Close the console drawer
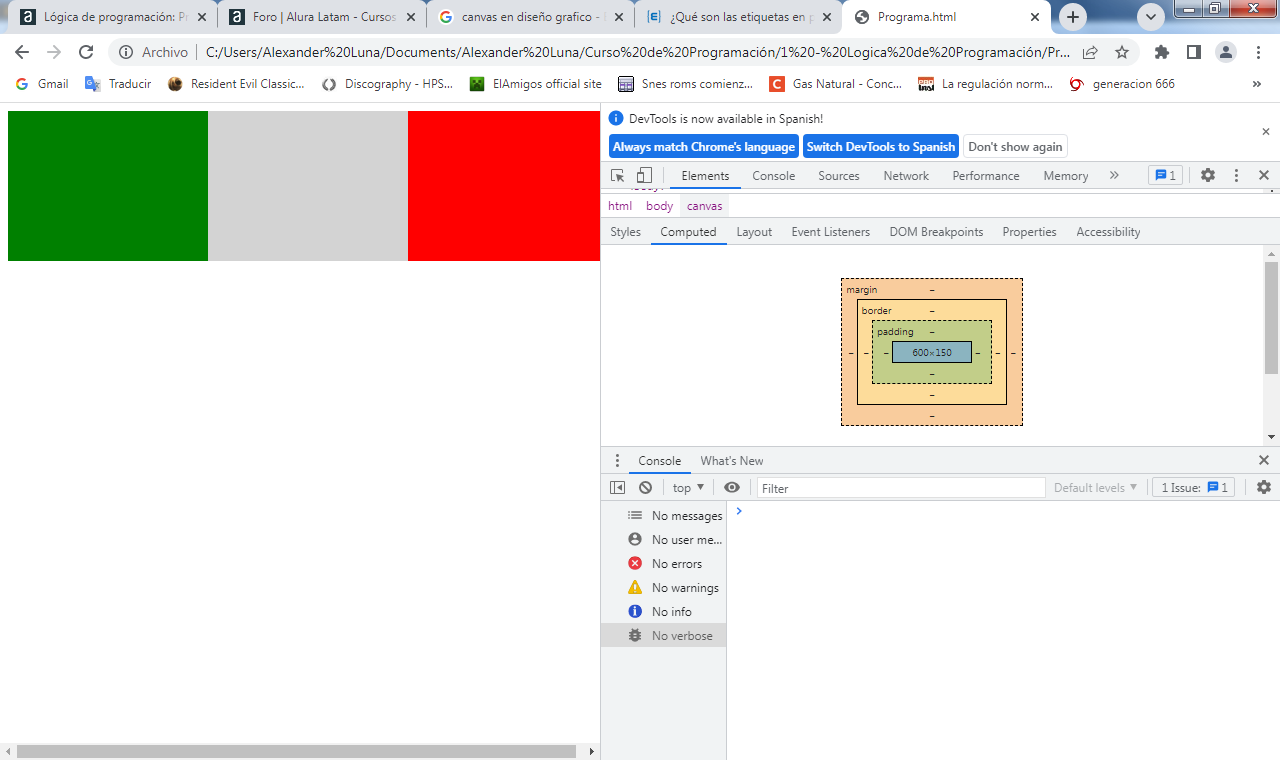This screenshot has height=760, width=1280. (1264, 460)
